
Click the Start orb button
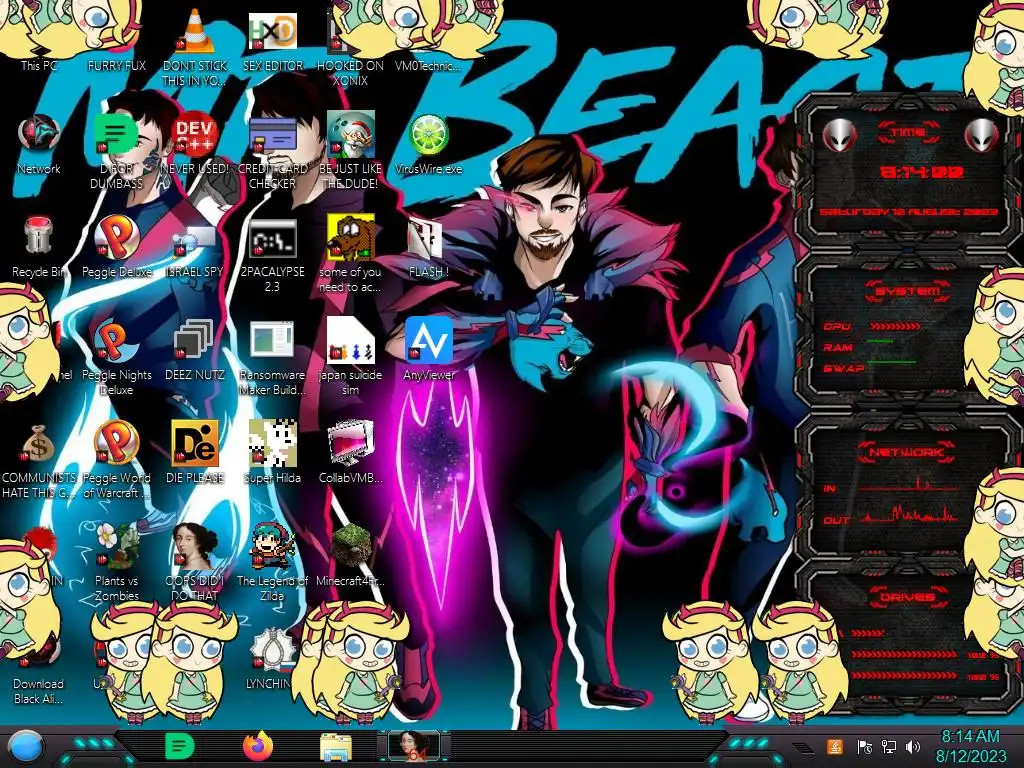tap(26, 747)
